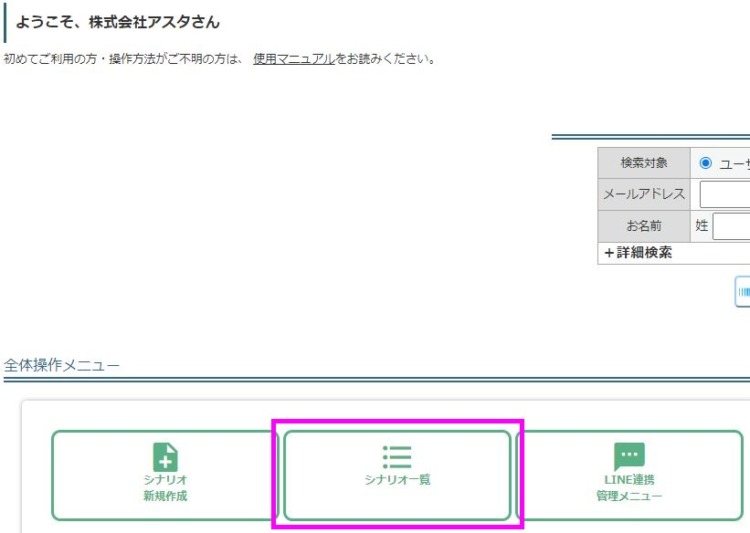
Task: Click the シナリオ一覧 list icon
Action: coord(397,457)
